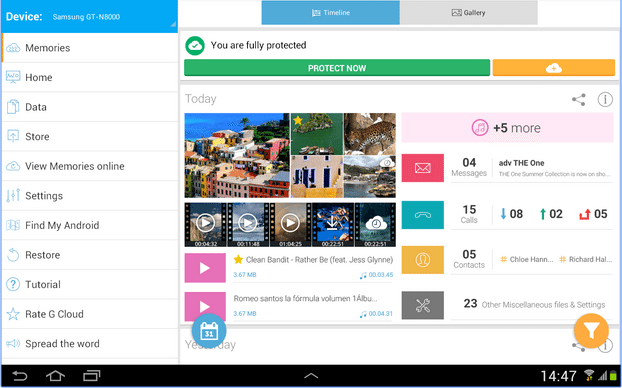
Task: Open the blue calendar floating button
Action: pyautogui.click(x=209, y=331)
